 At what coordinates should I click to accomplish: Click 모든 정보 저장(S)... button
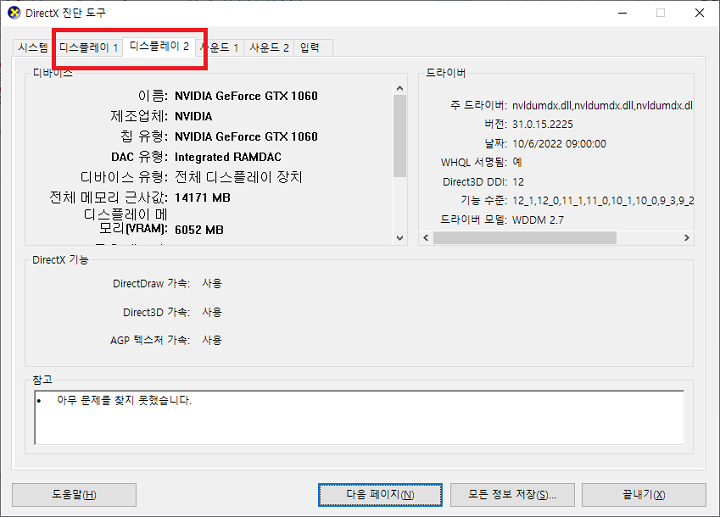512,495
